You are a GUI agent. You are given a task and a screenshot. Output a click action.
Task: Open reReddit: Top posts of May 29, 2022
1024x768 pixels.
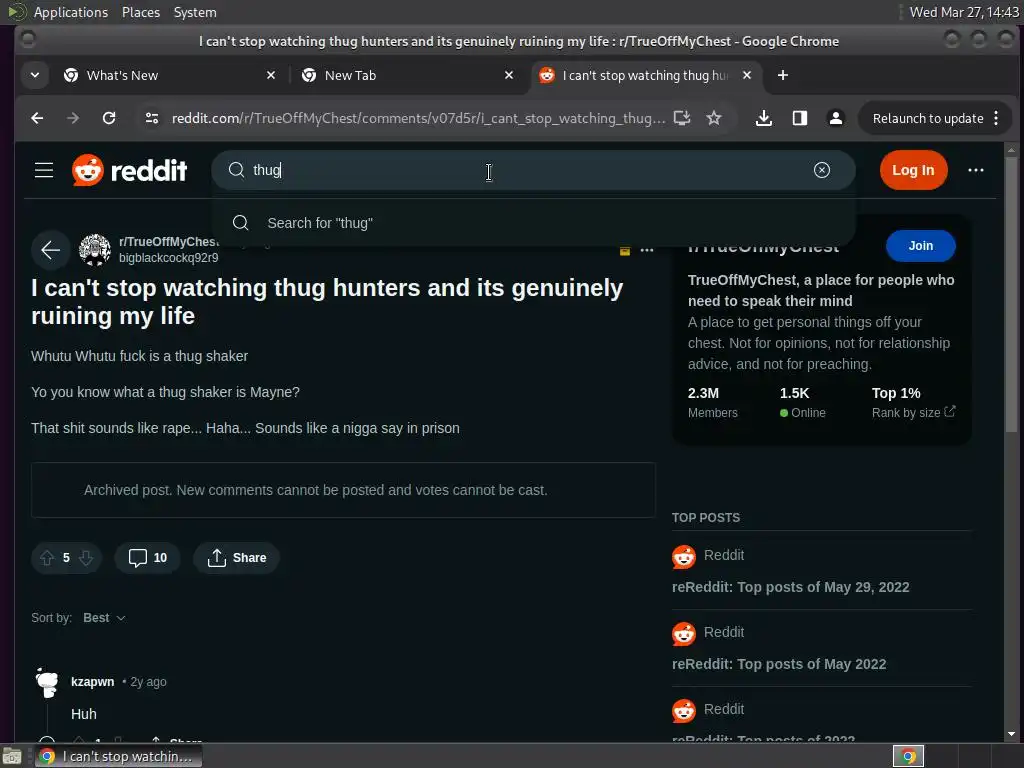click(790, 587)
